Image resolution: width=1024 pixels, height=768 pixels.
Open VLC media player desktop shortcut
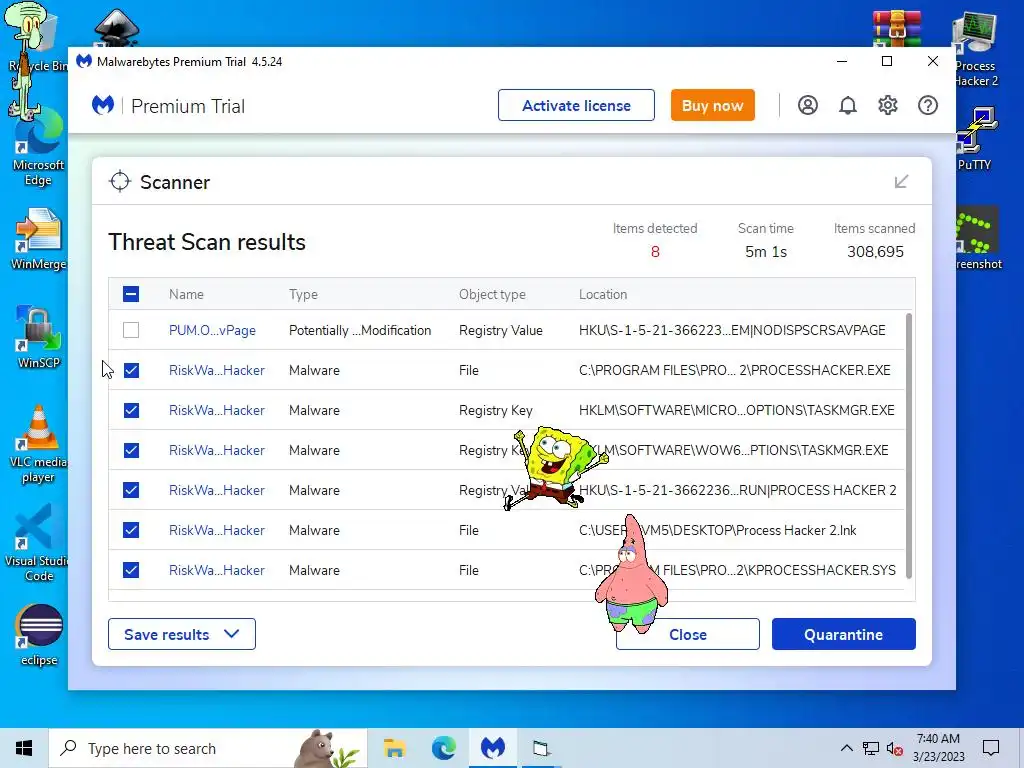[38, 444]
